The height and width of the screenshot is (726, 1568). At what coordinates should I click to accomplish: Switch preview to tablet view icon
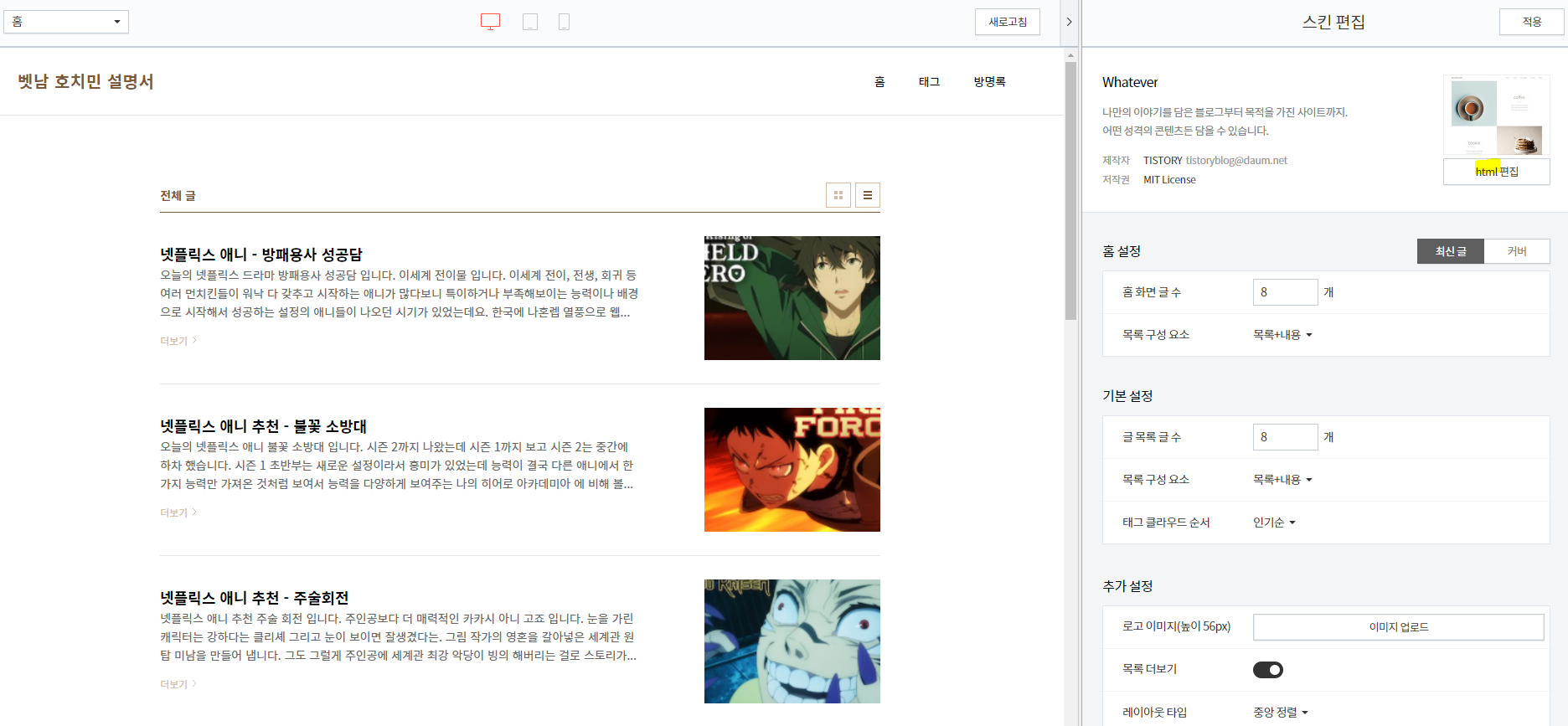pyautogui.click(x=530, y=22)
